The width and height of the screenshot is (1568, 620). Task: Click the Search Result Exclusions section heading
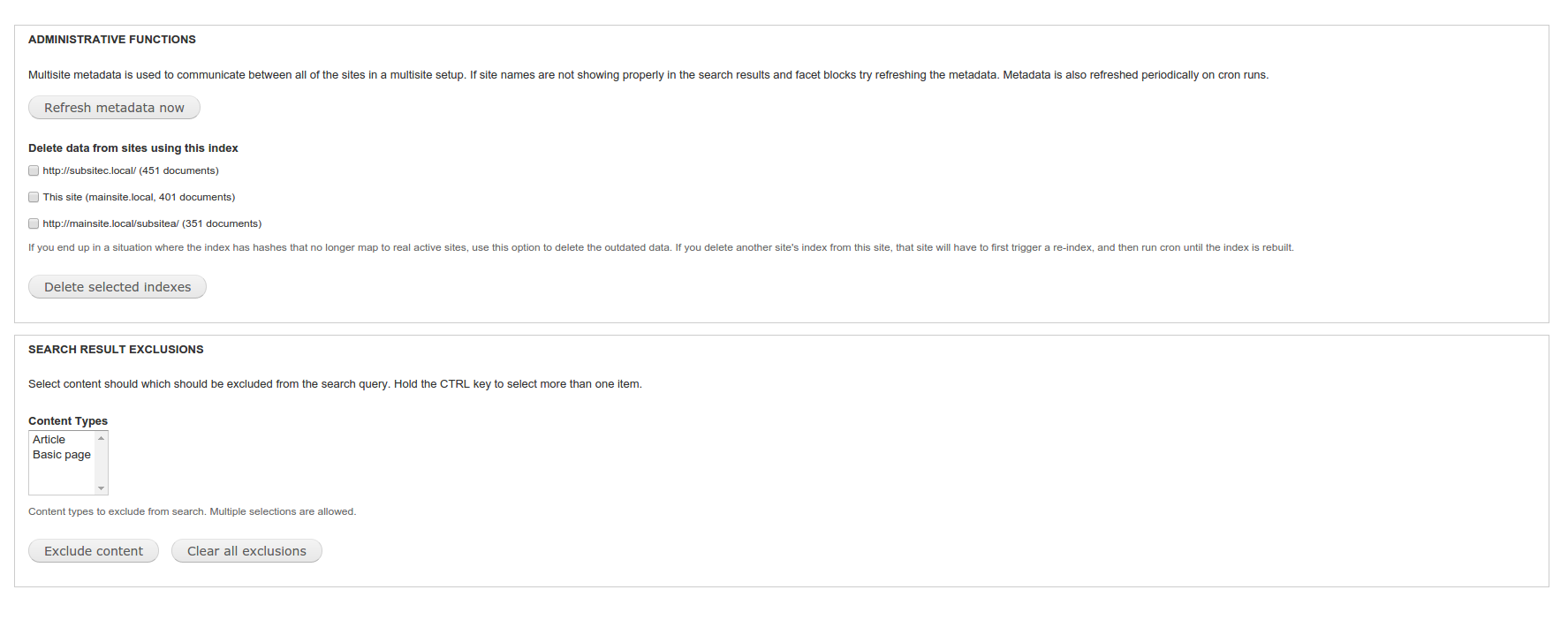click(116, 350)
